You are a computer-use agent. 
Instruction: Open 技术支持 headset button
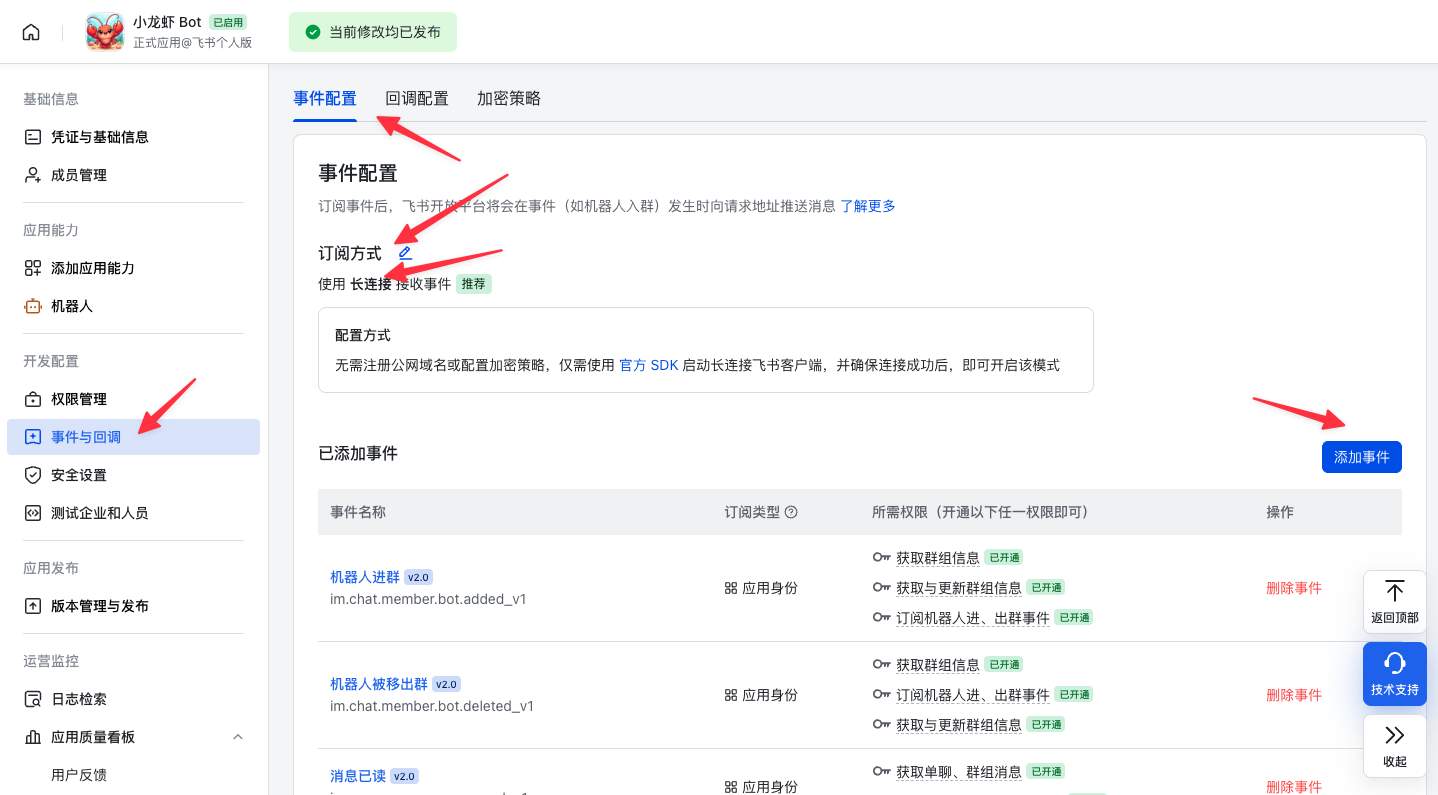[1395, 674]
